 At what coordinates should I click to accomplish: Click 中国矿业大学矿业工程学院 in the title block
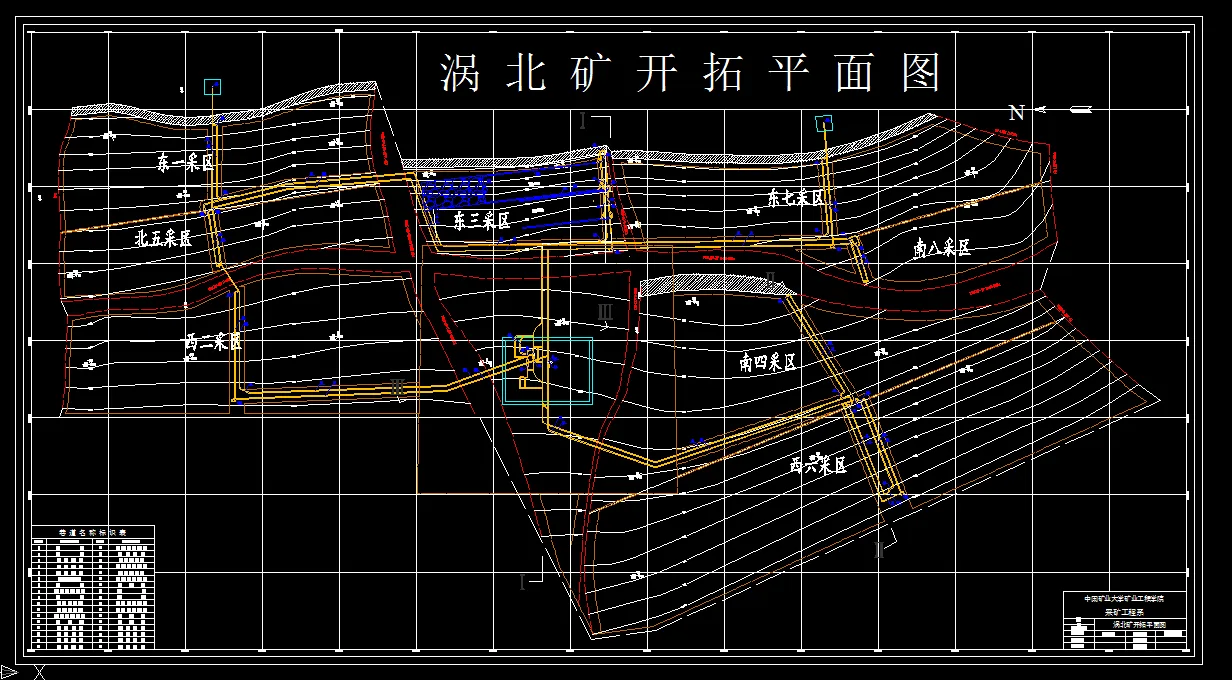click(x=1125, y=598)
